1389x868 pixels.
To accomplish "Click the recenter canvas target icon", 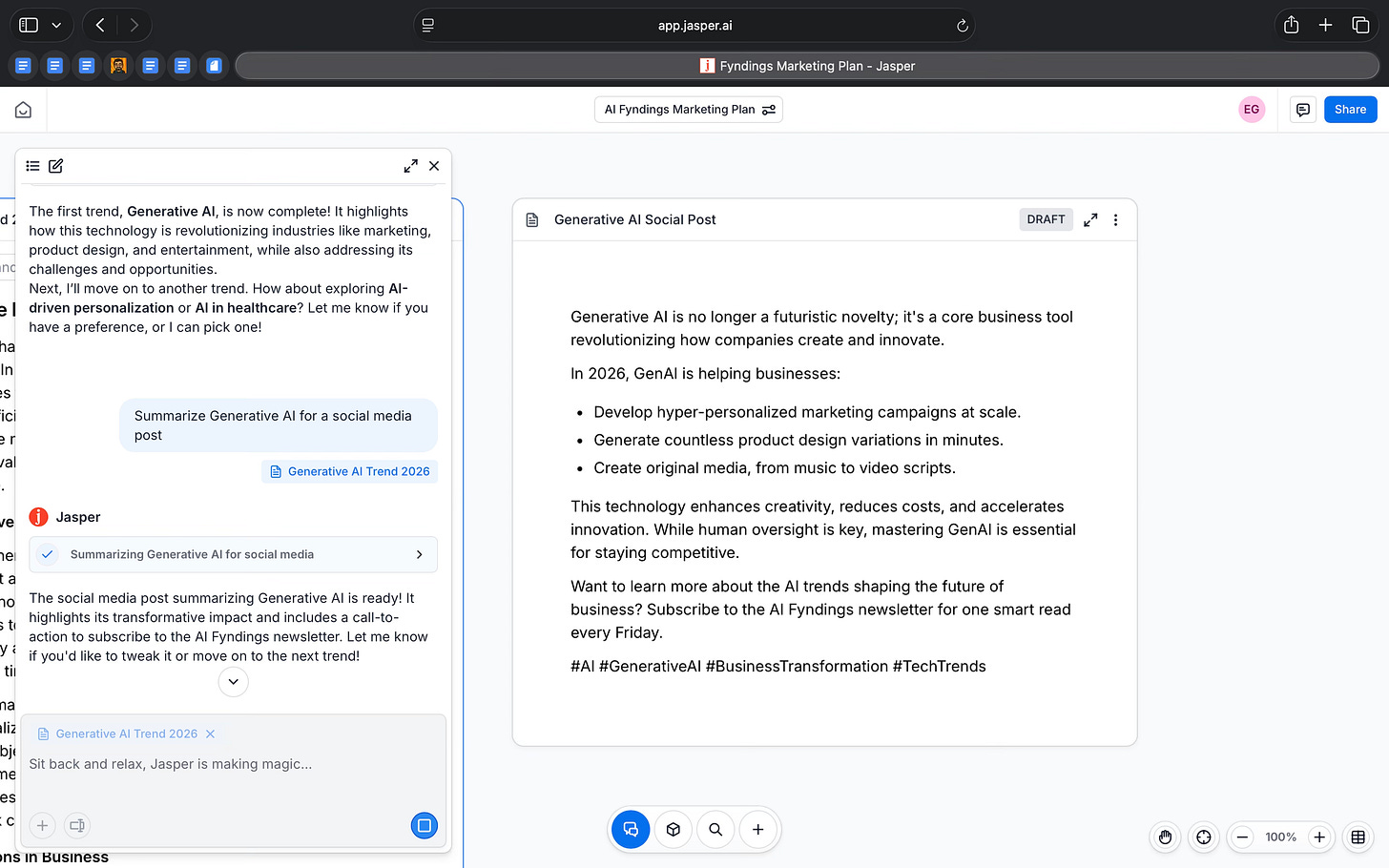I will tap(1204, 837).
